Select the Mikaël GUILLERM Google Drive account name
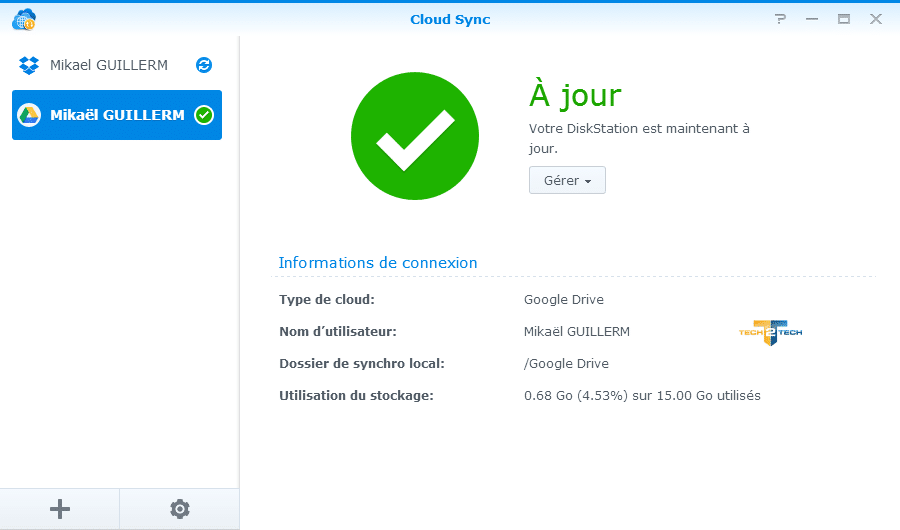Image resolution: width=900 pixels, height=530 pixels. (117, 115)
